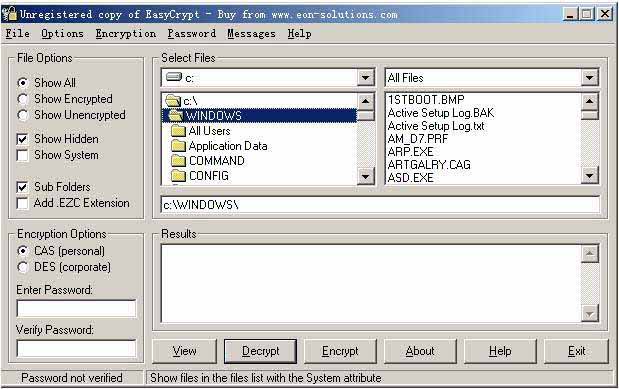The height and width of the screenshot is (389, 619).
Task: Click the About button
Action: pyautogui.click(x=420, y=351)
